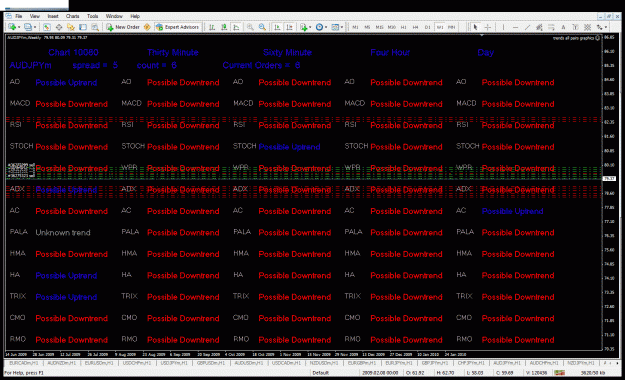Switch to the GBPUSDm,H1 chart tab

(211, 363)
